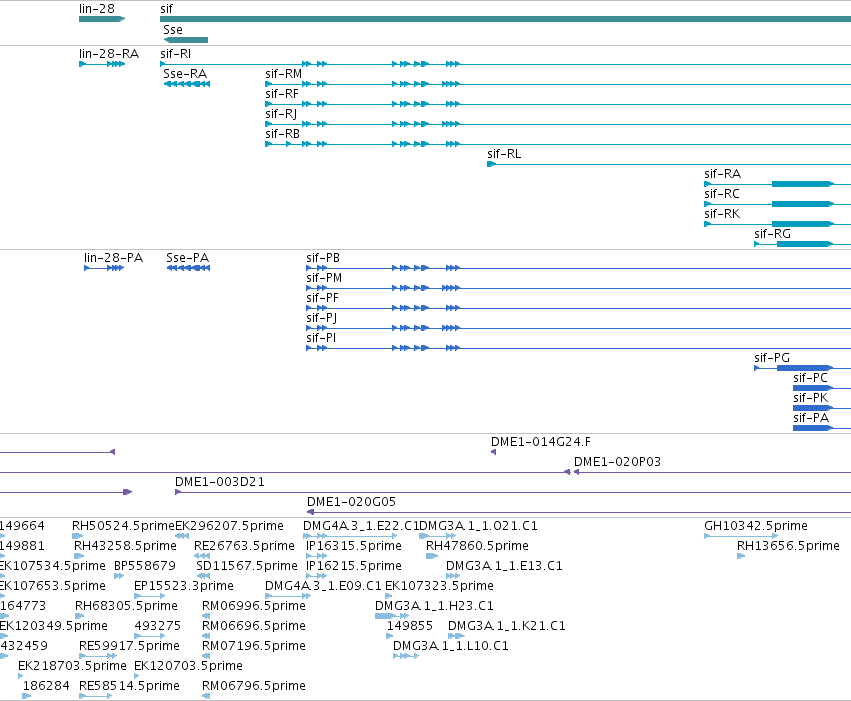Select the sif-PG protein feature
851x701 pixels.
802,368
